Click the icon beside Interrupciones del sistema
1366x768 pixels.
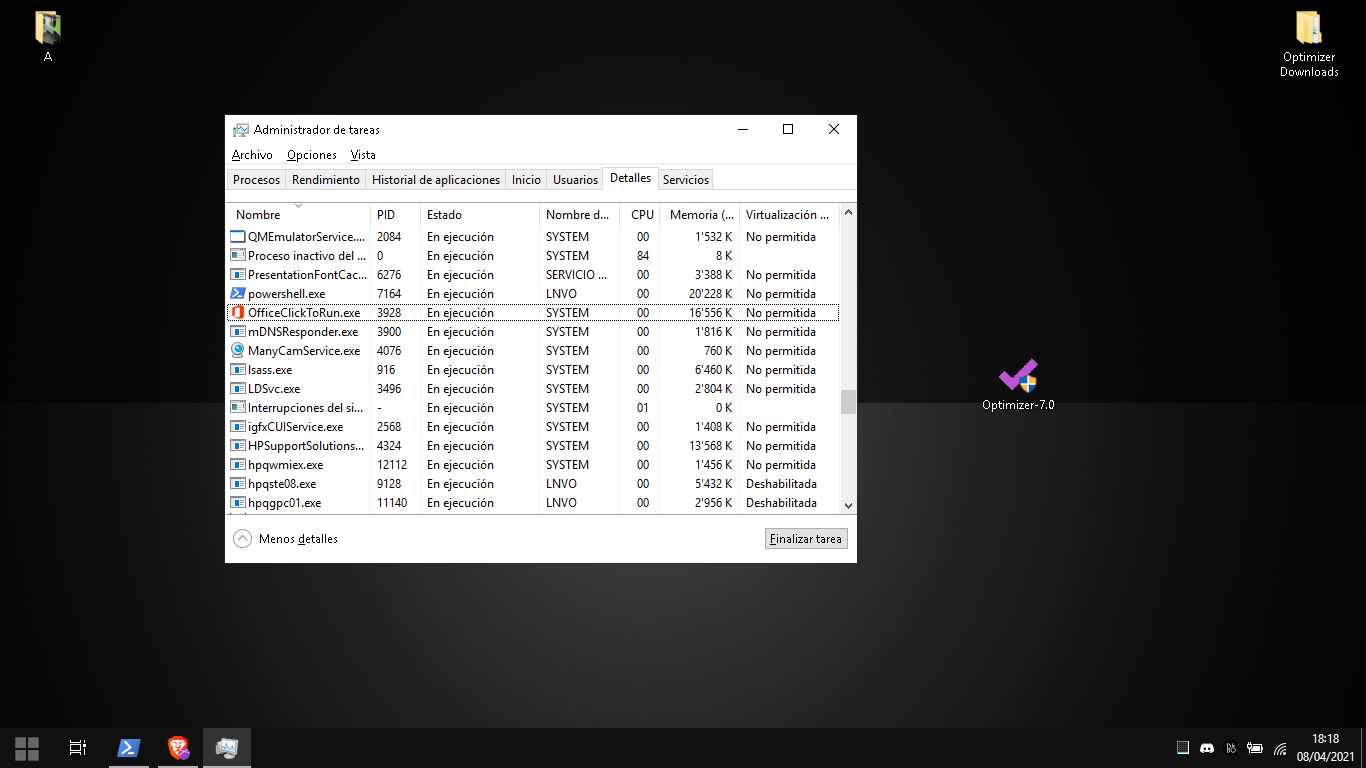[x=238, y=408]
